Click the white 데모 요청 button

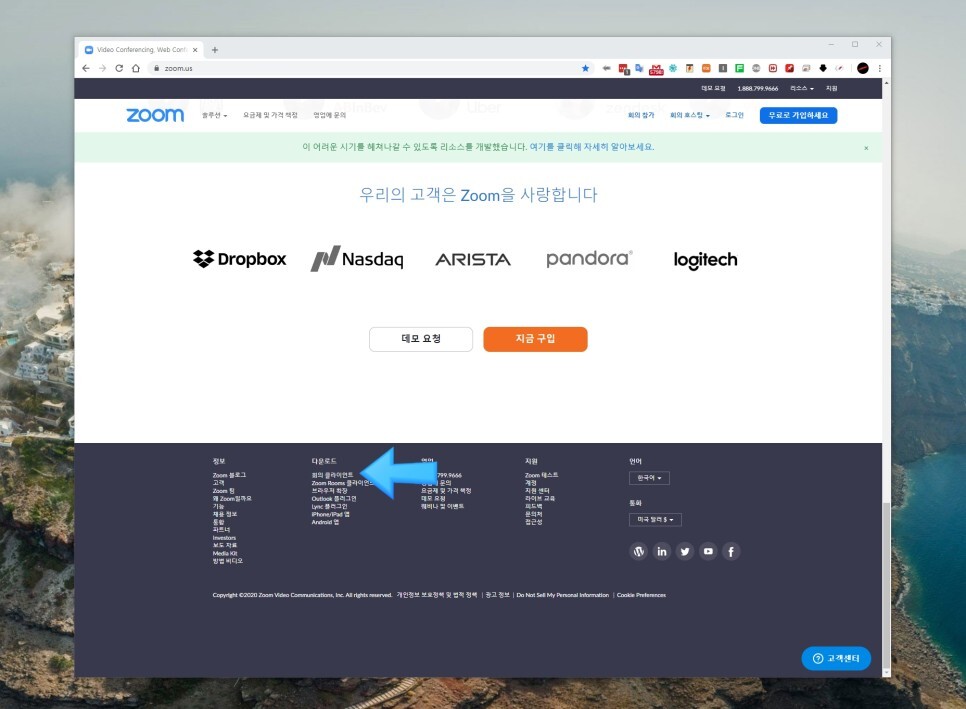coord(421,339)
